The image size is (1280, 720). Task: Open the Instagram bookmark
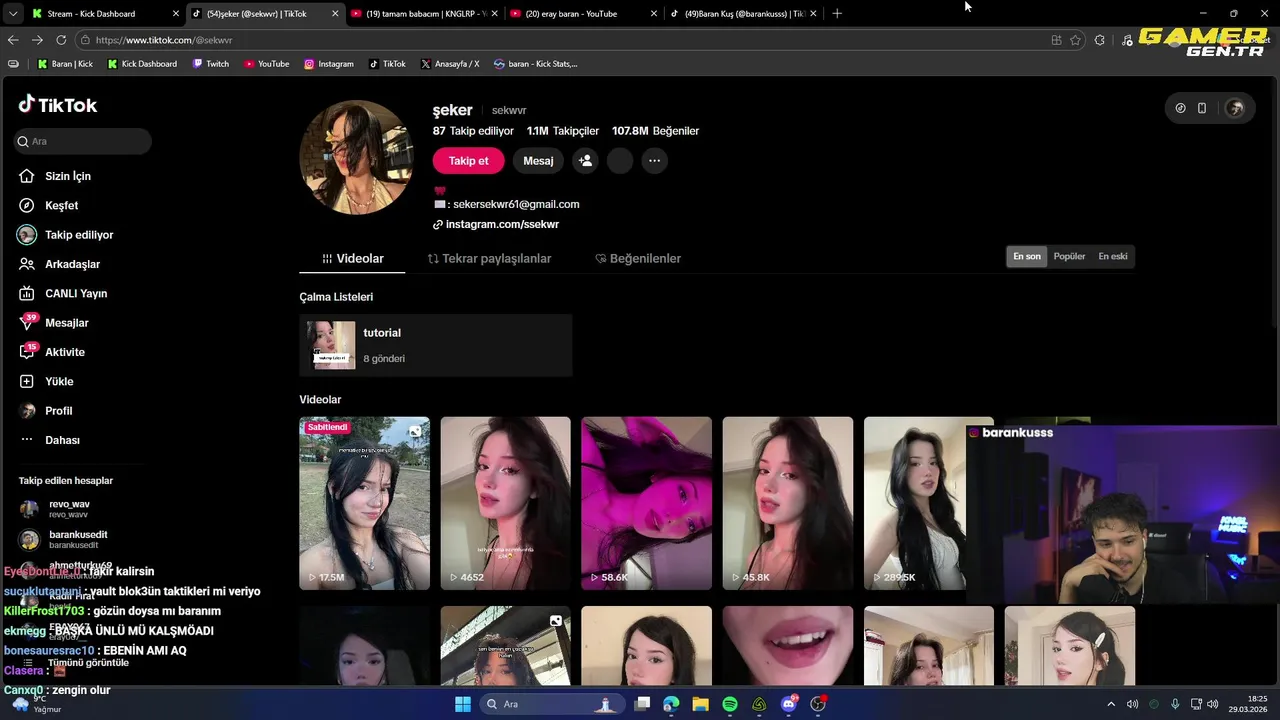[329, 64]
